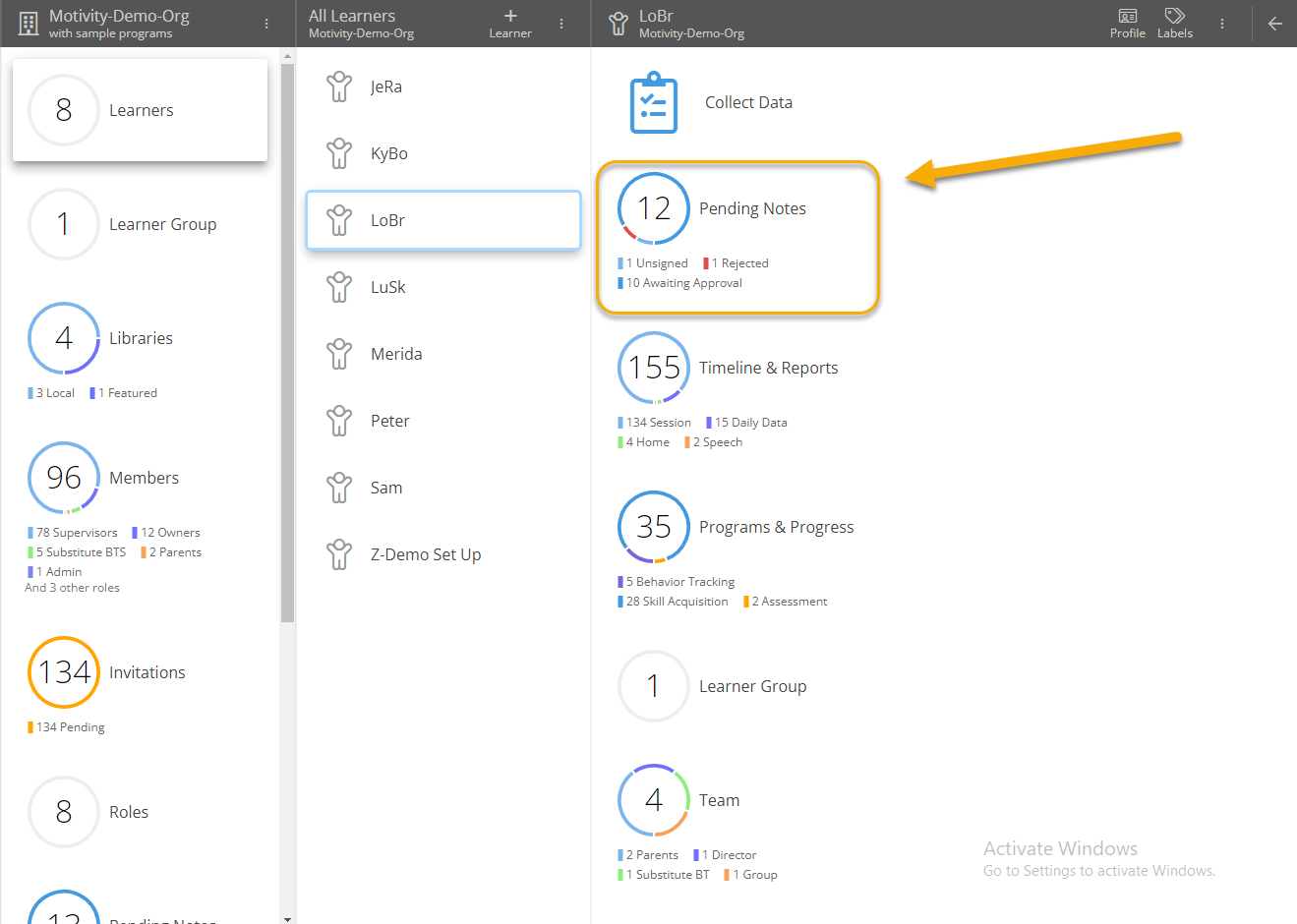Open All Learners three-dot menu
This screenshot has width=1297, height=924.
pyautogui.click(x=561, y=24)
